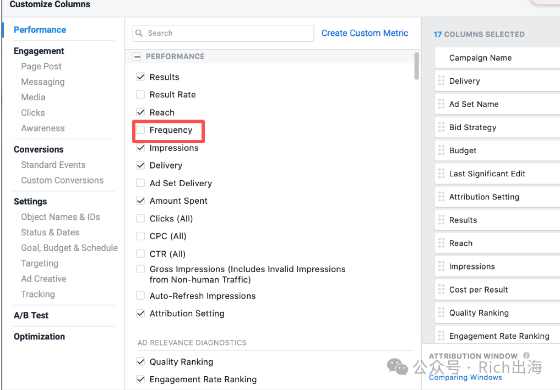Focus the metric Search field

pos(223,33)
